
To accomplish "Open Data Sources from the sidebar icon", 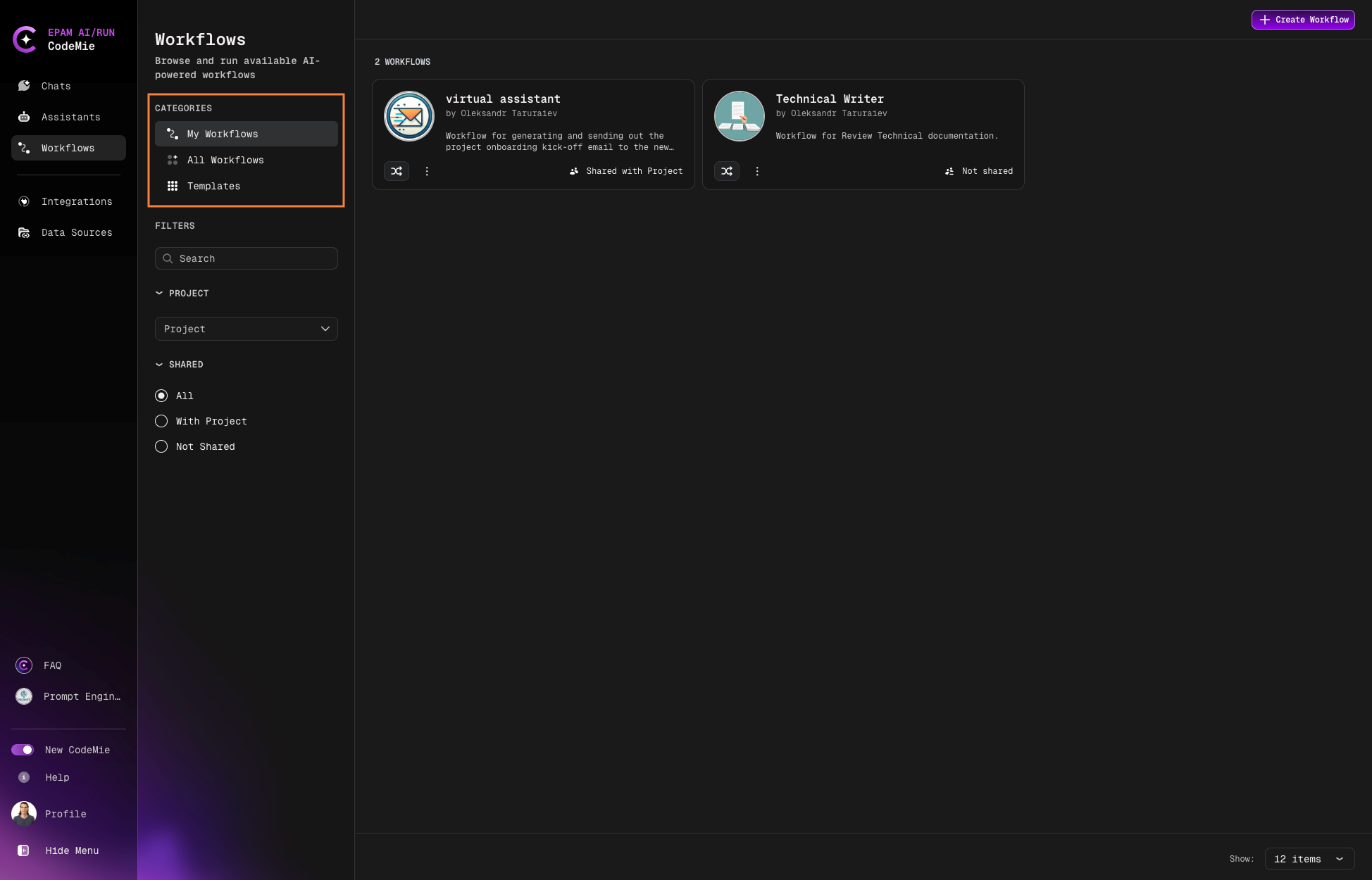I will 23,232.
